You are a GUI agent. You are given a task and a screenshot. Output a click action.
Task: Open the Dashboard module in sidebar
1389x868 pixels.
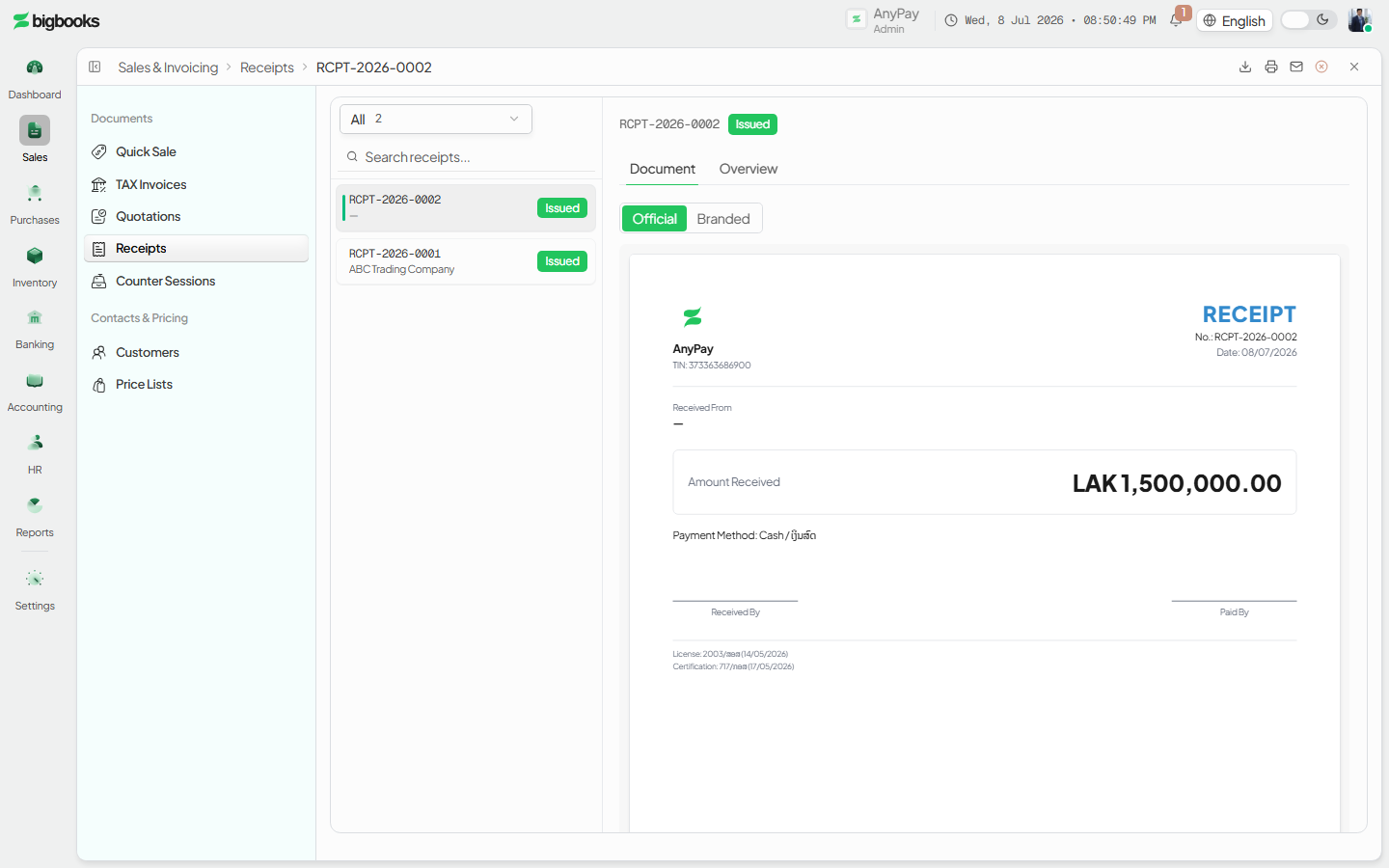point(35,79)
